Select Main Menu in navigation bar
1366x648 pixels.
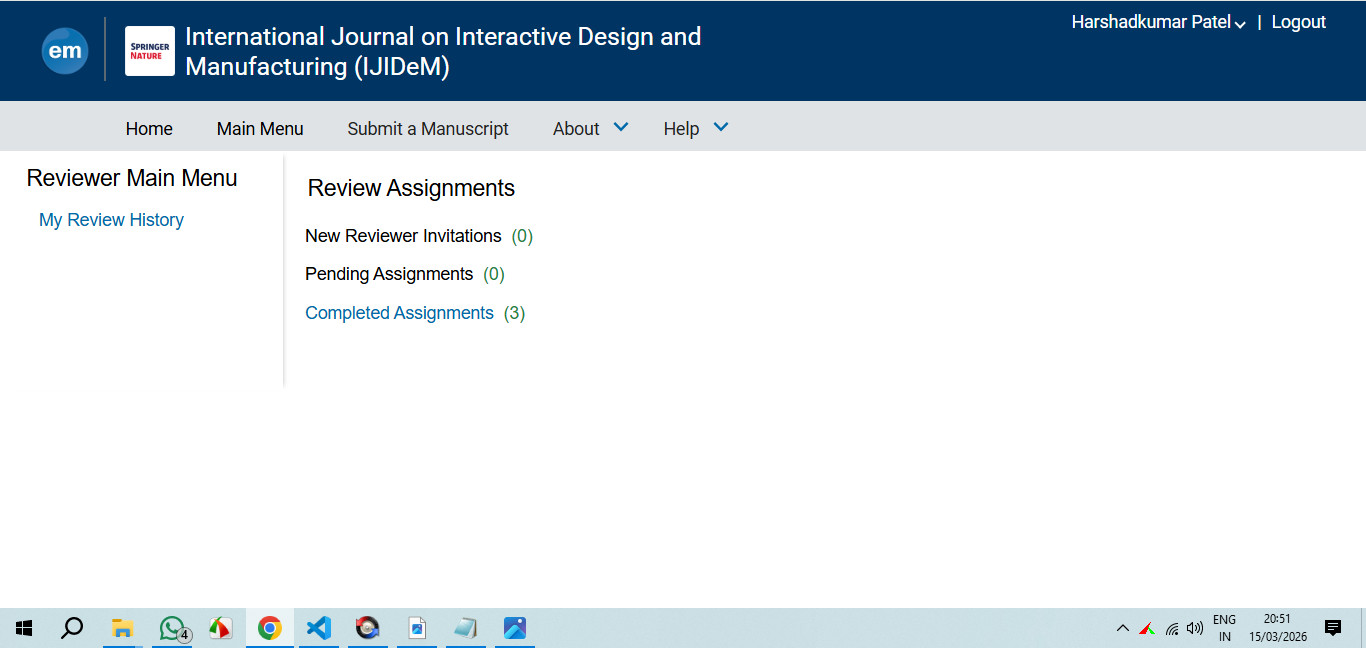[260, 128]
